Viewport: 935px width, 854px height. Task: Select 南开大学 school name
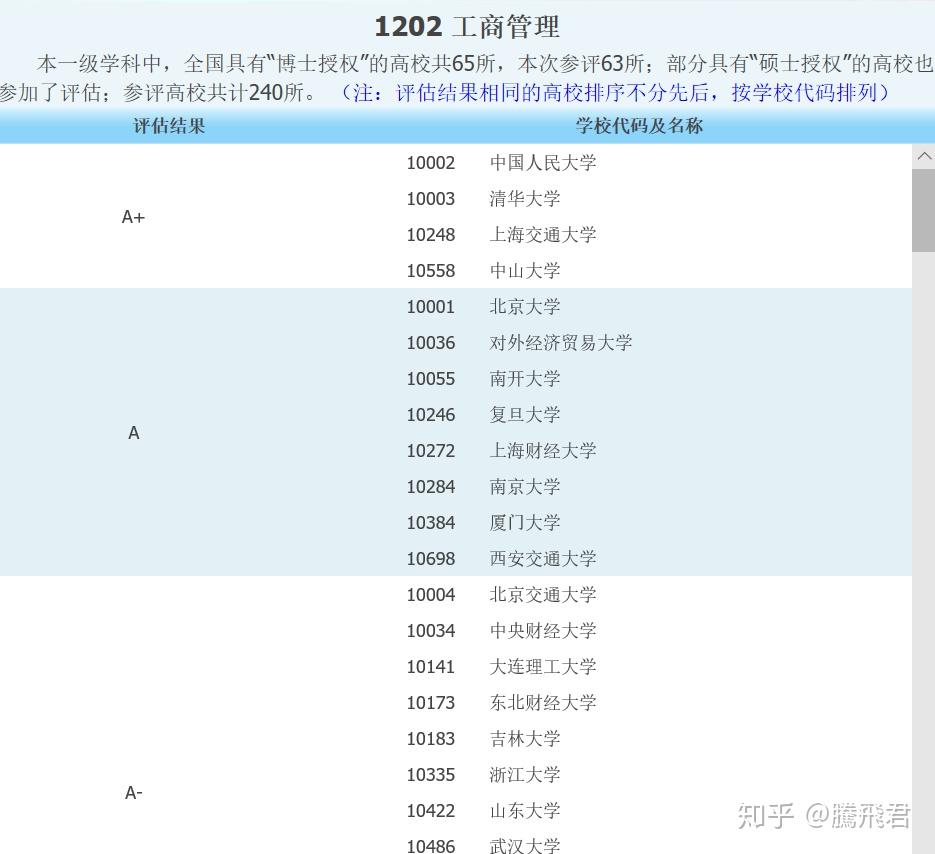pos(525,378)
